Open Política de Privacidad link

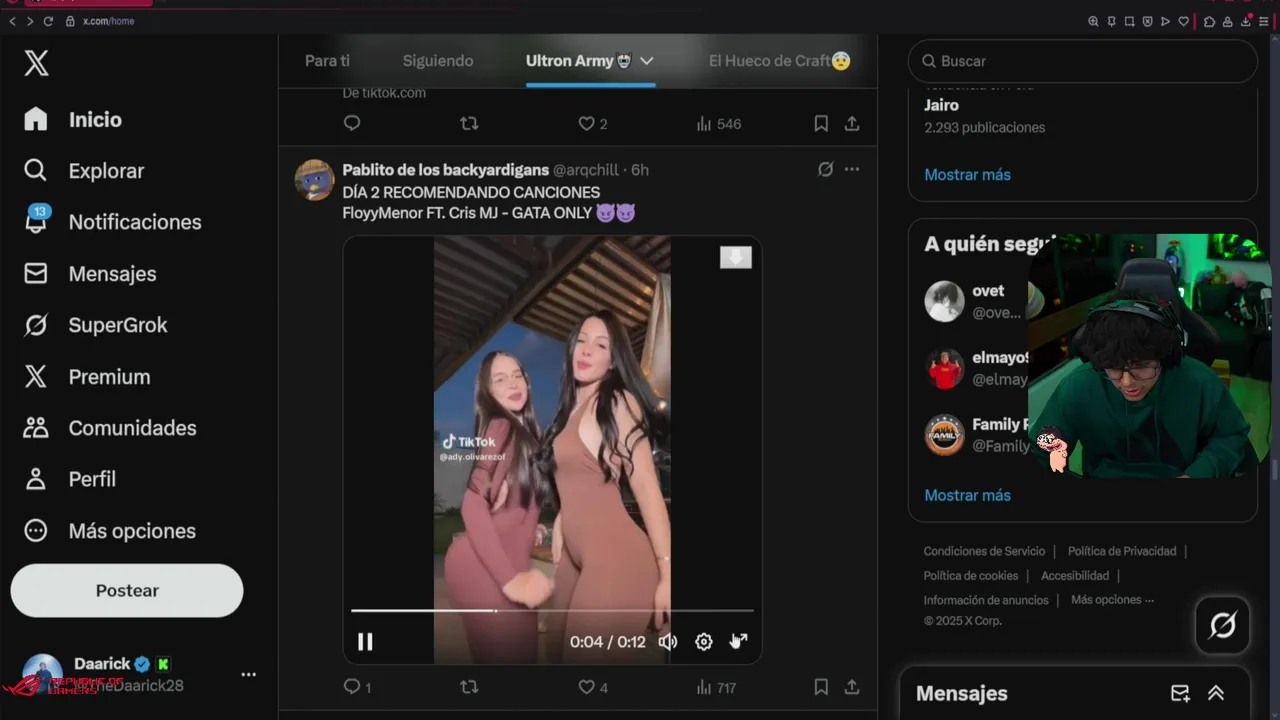coord(1122,551)
